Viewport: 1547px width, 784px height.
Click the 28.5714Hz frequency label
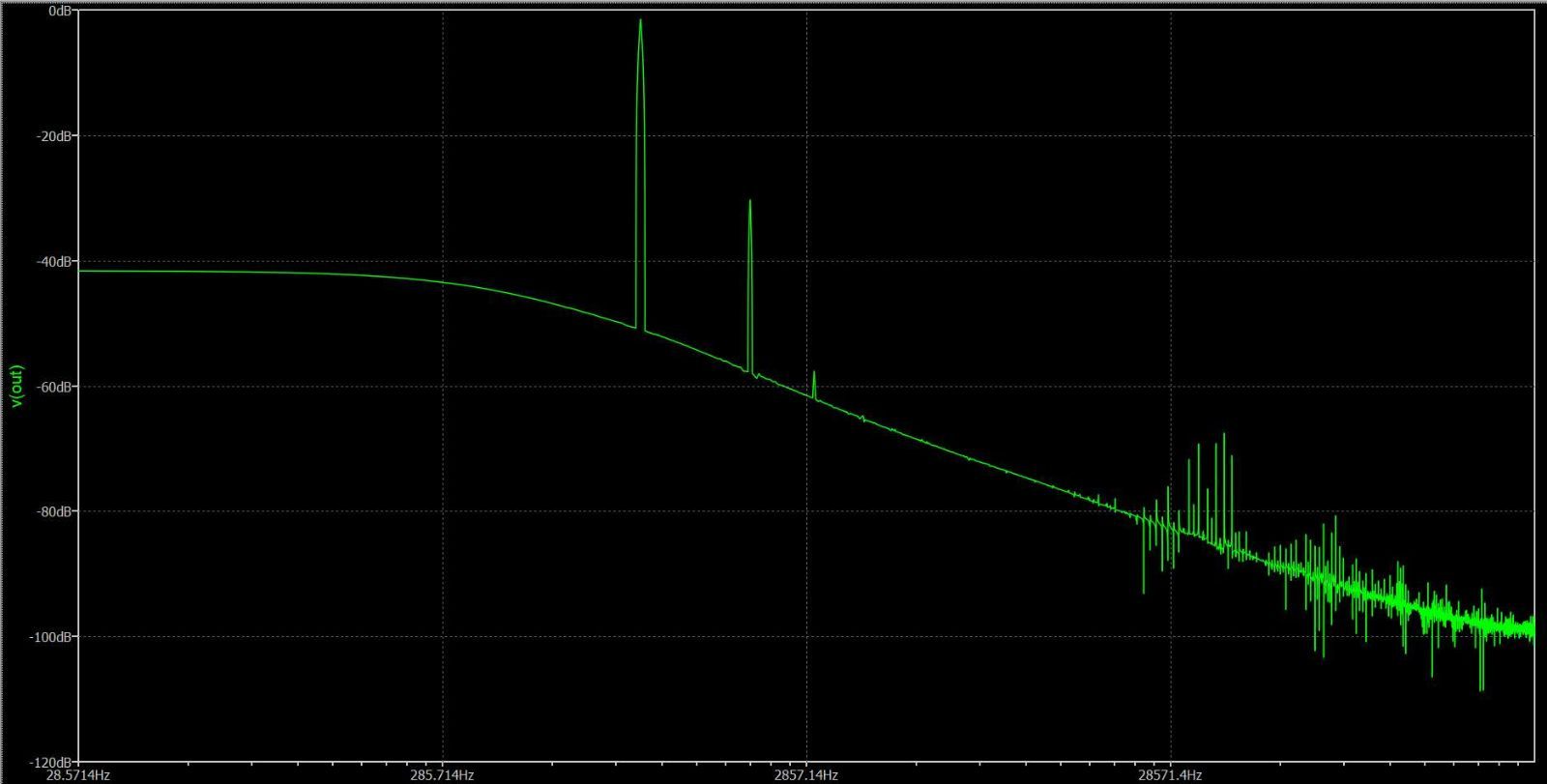pos(78,775)
